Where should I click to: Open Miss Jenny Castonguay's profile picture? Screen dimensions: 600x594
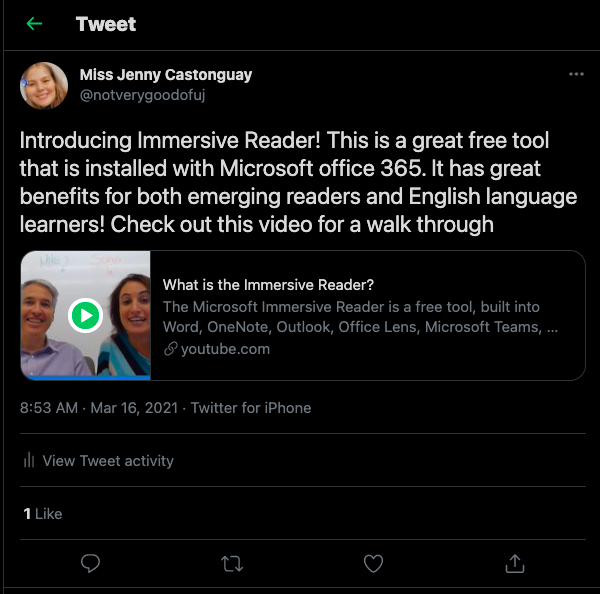pyautogui.click(x=44, y=86)
